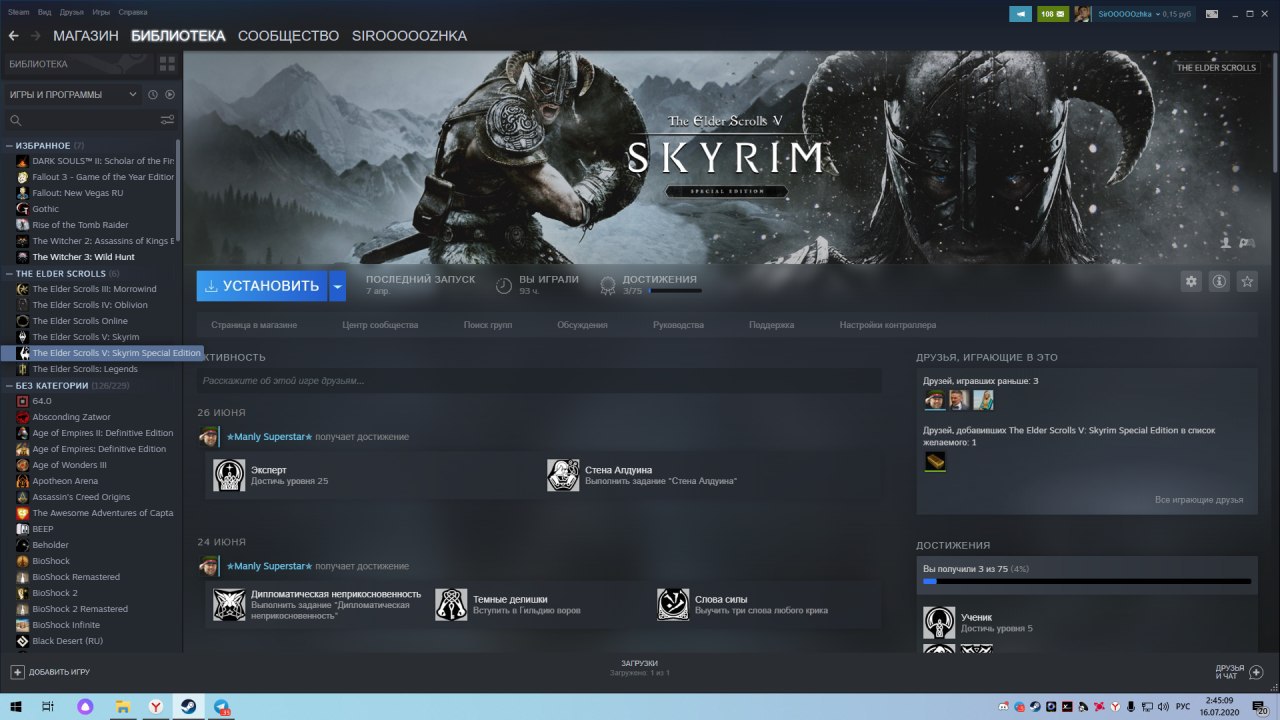Open Дипломатическая неприкосновенность achievement icon
This screenshot has width=1280, height=720.
tap(229, 604)
